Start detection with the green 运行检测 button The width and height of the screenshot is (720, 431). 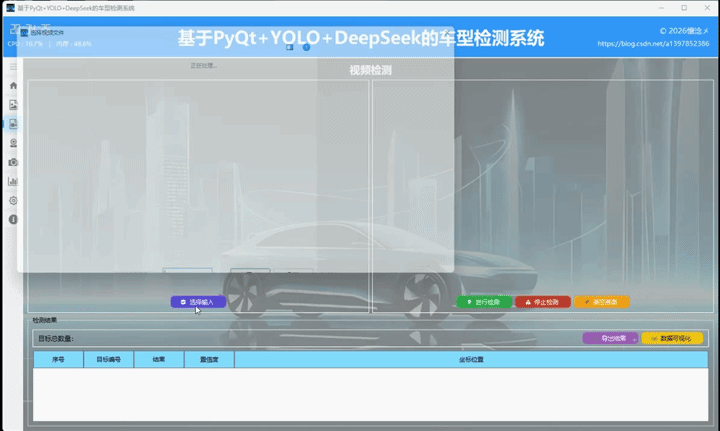click(484, 302)
